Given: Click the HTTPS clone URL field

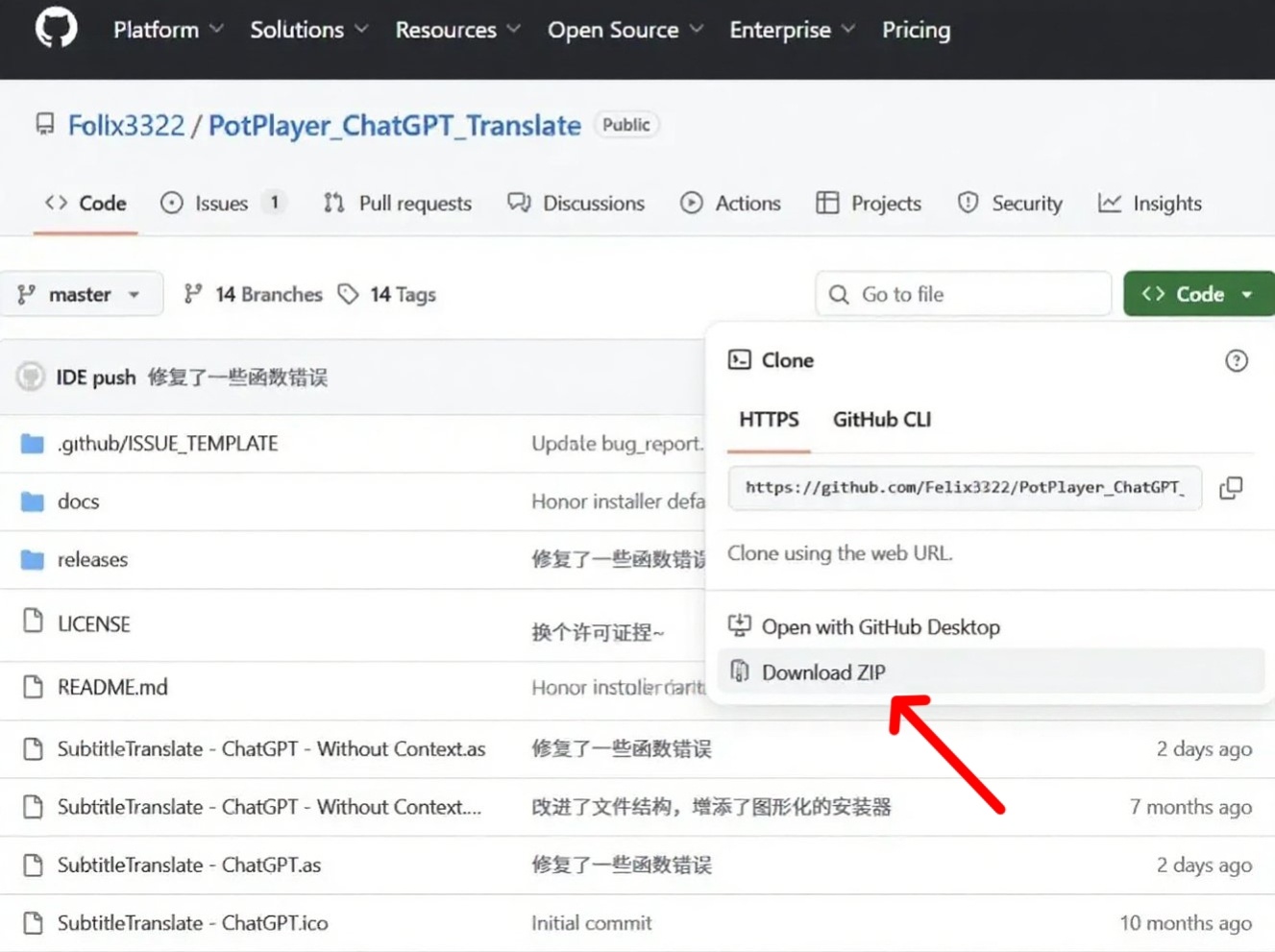Looking at the screenshot, I should point(965,488).
